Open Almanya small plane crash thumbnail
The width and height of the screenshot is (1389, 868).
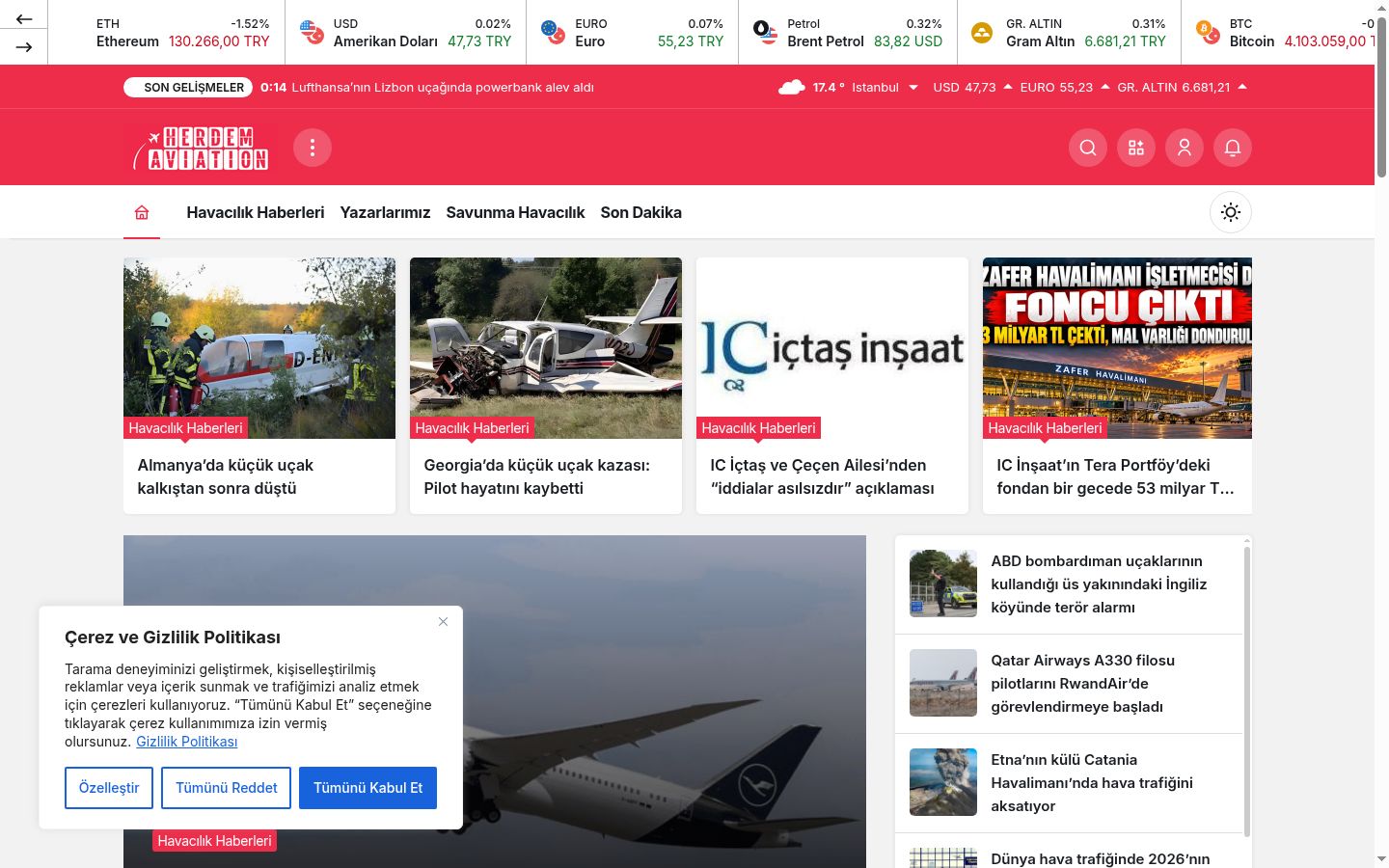pyautogui.click(x=259, y=348)
